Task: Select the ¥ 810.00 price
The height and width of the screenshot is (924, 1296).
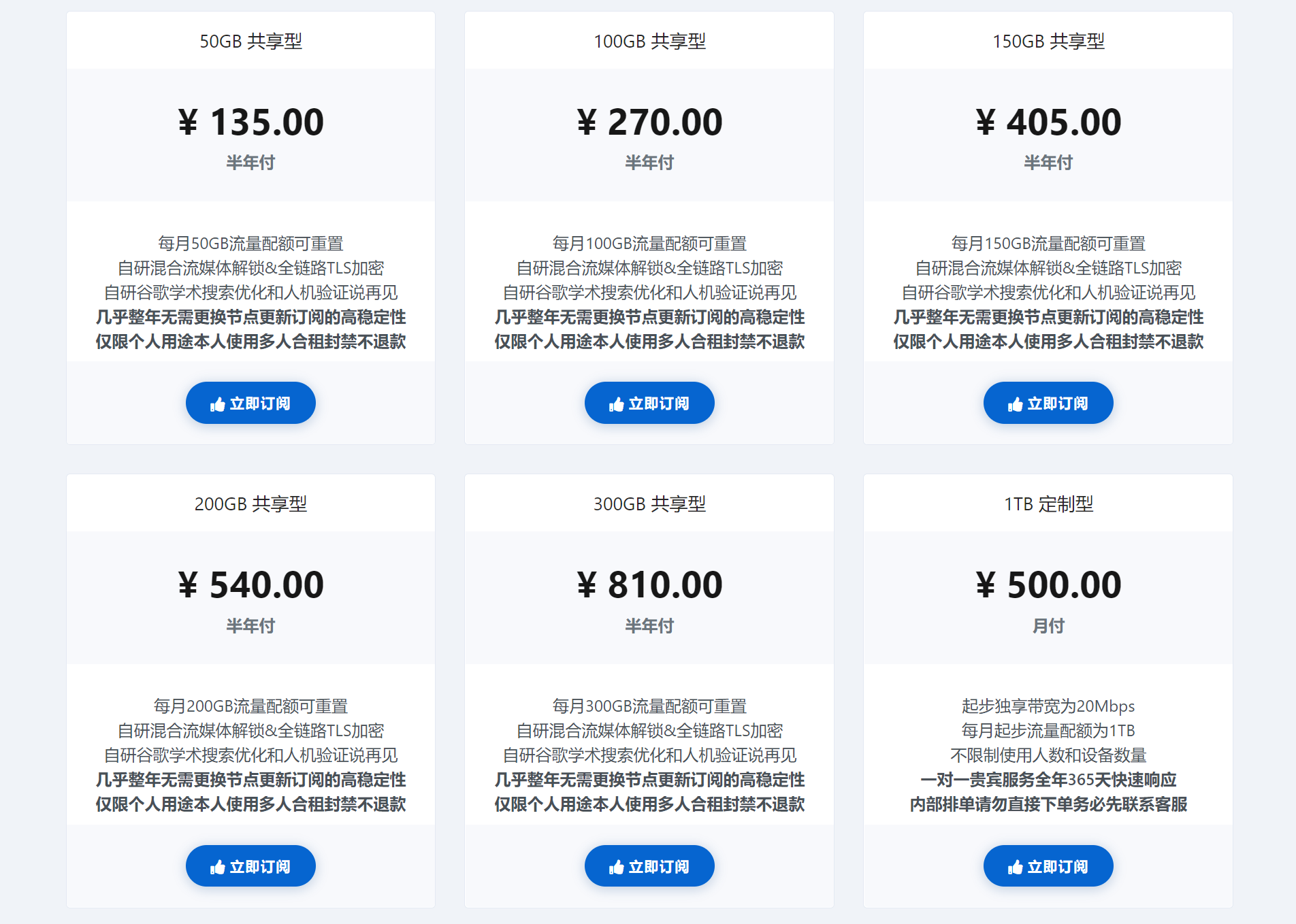Action: point(649,585)
